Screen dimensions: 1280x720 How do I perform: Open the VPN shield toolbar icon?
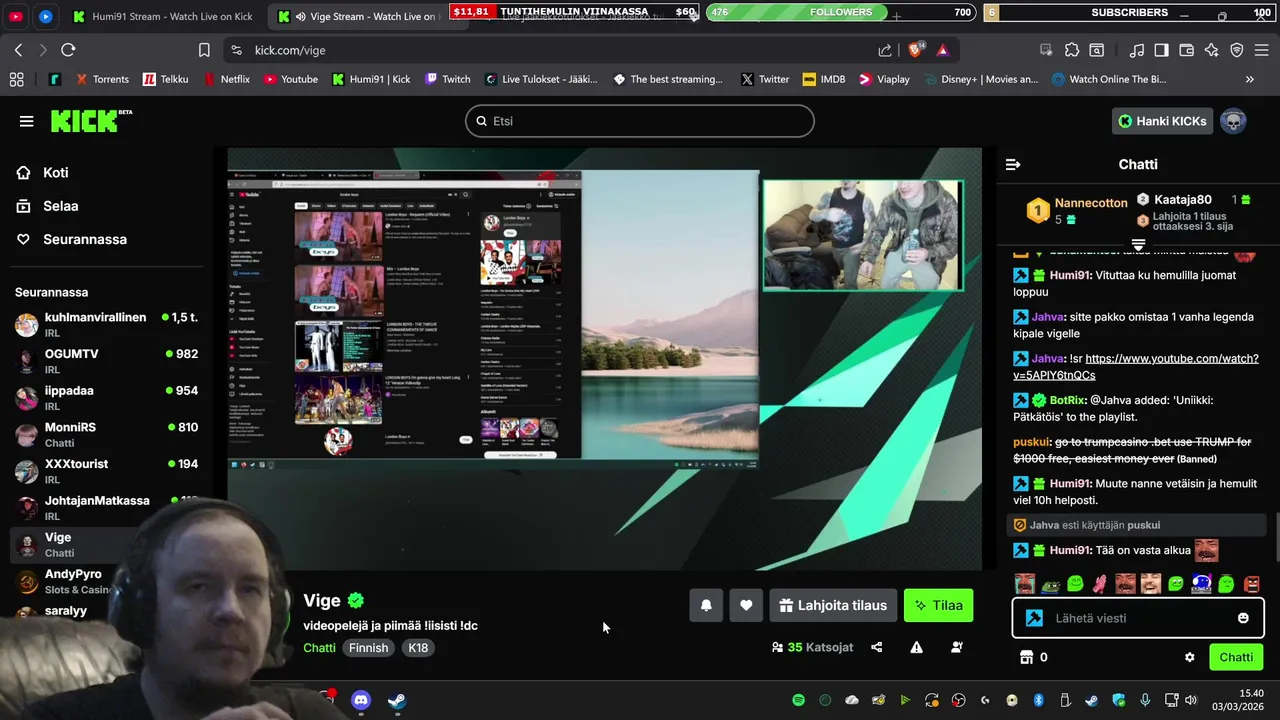click(1237, 50)
